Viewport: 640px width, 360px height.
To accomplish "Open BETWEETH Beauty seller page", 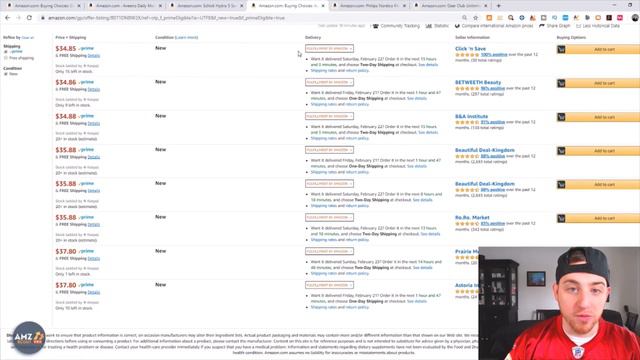I will pyautogui.click(x=478, y=82).
